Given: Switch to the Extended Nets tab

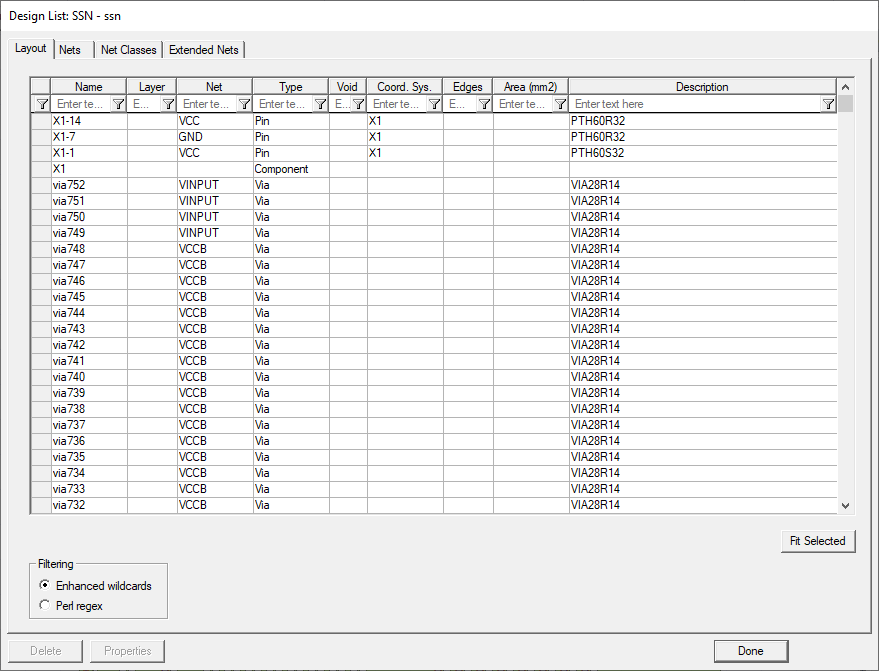Looking at the screenshot, I should click(204, 49).
